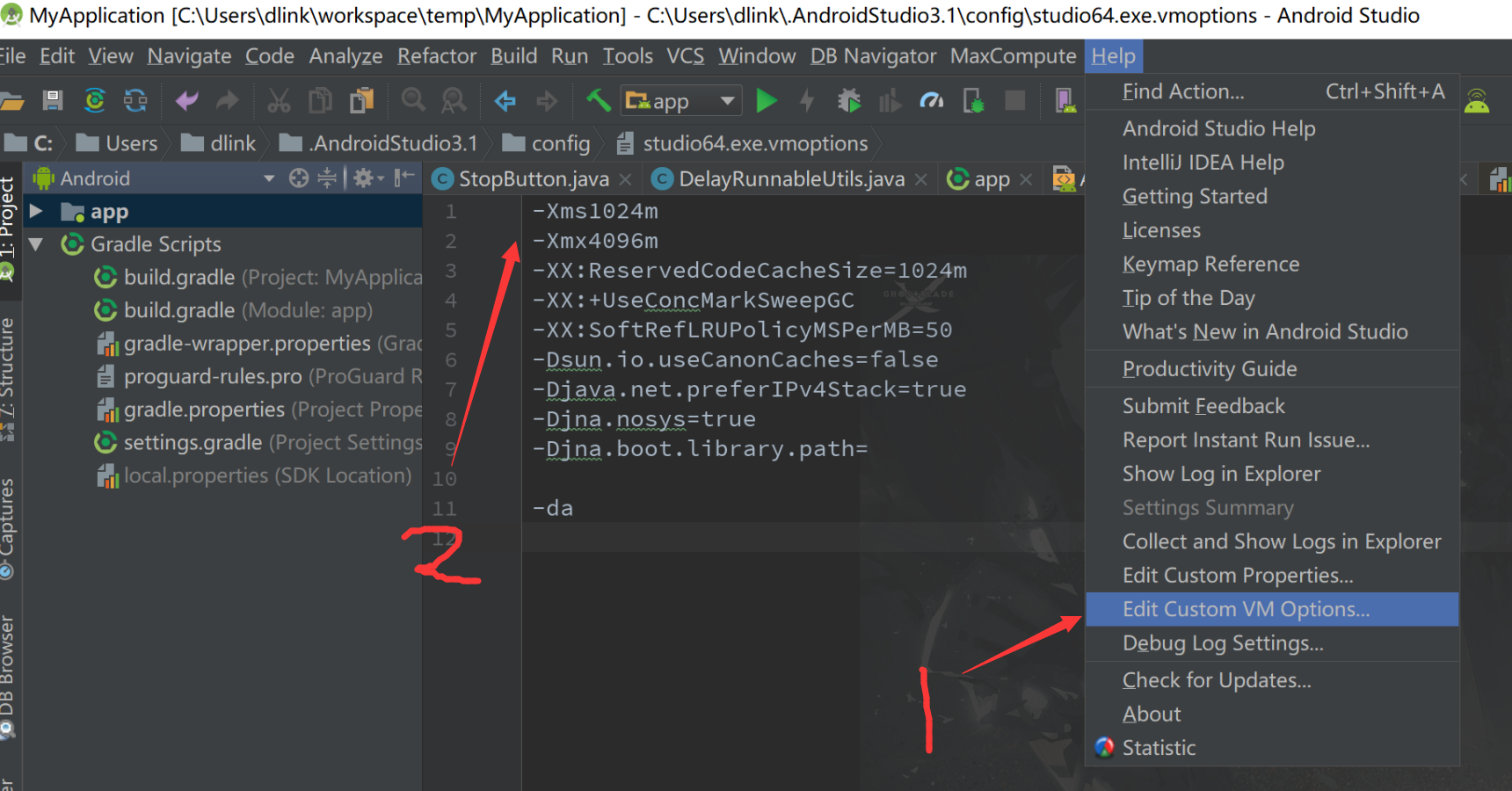Click the Copy icon in toolbar

click(320, 101)
